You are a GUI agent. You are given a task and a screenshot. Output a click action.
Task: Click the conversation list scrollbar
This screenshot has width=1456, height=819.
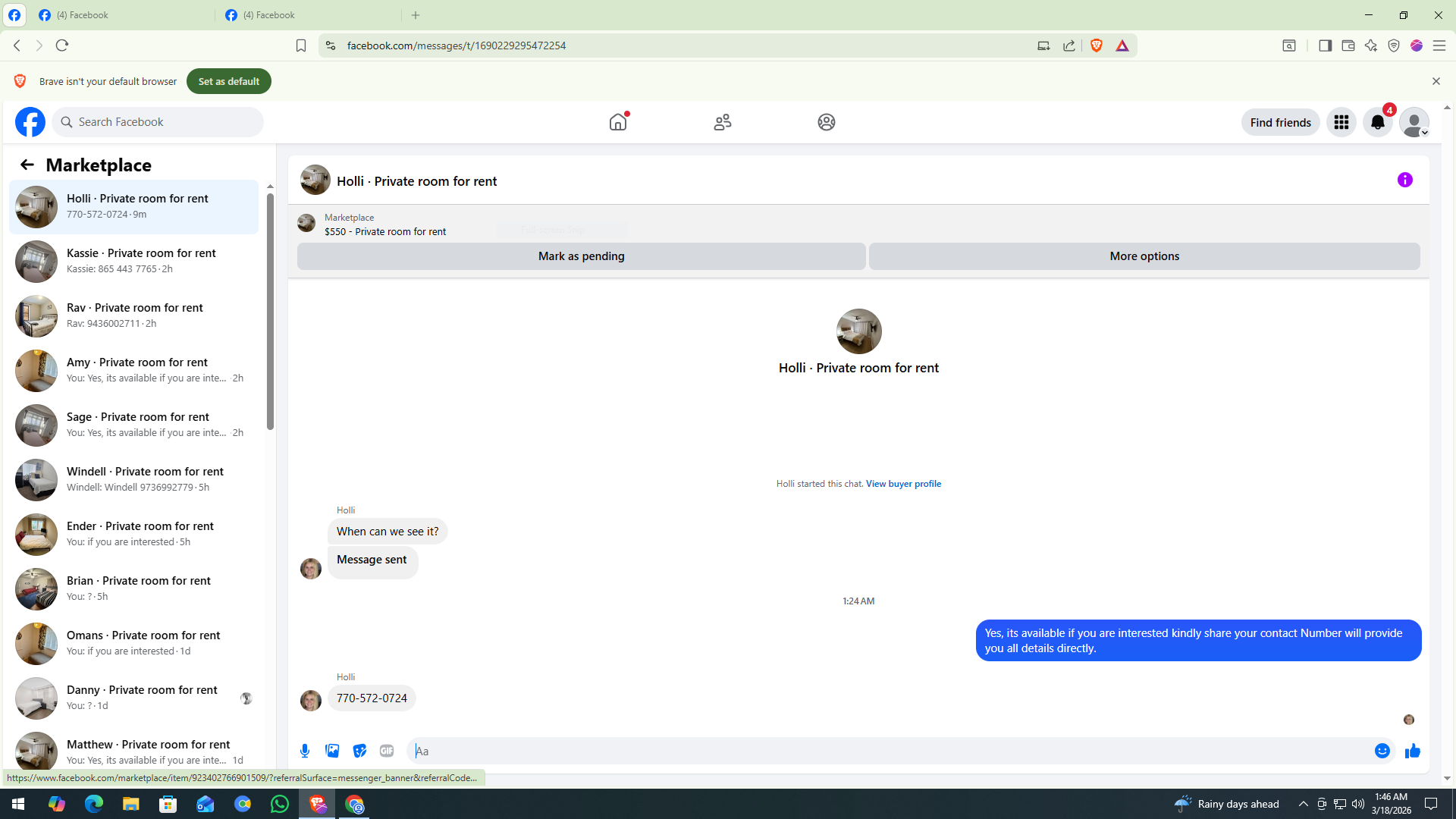(x=270, y=312)
